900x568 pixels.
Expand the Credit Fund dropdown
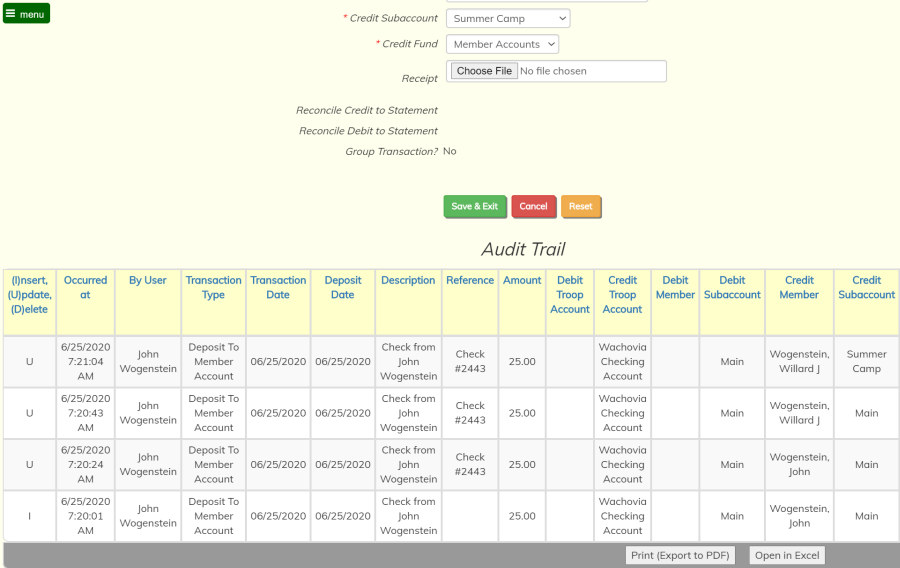(502, 44)
